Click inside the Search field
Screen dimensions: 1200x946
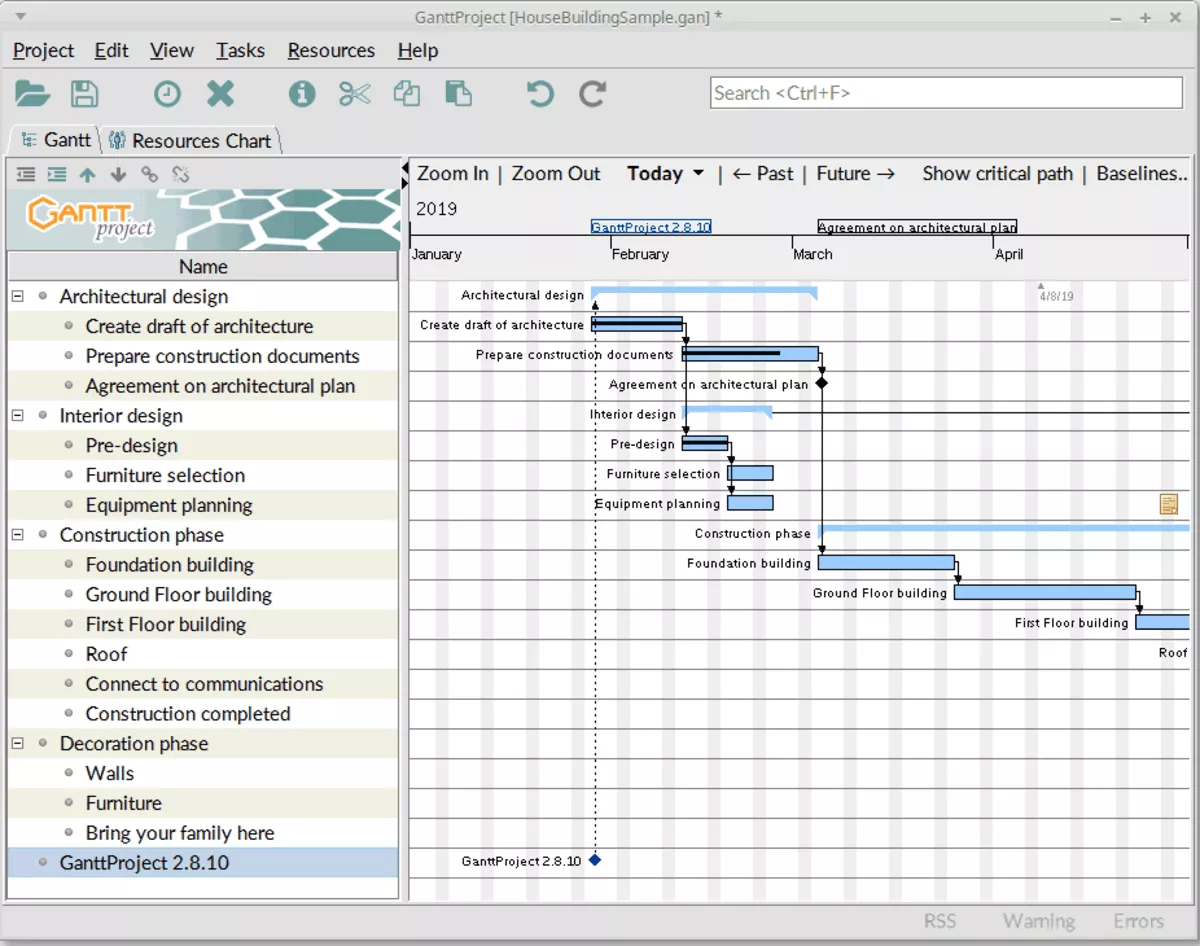coord(944,92)
